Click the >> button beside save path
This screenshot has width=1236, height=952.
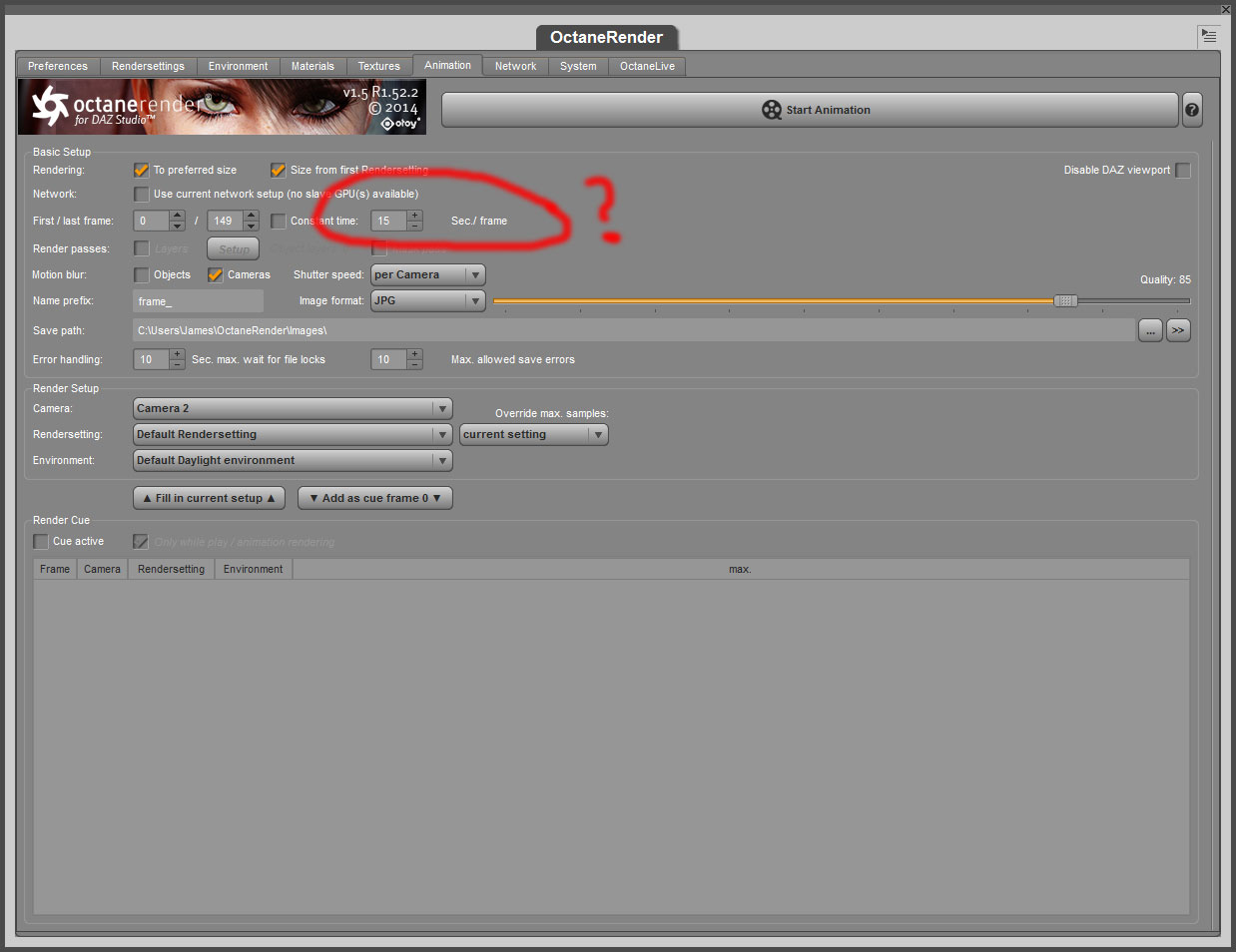coord(1178,330)
